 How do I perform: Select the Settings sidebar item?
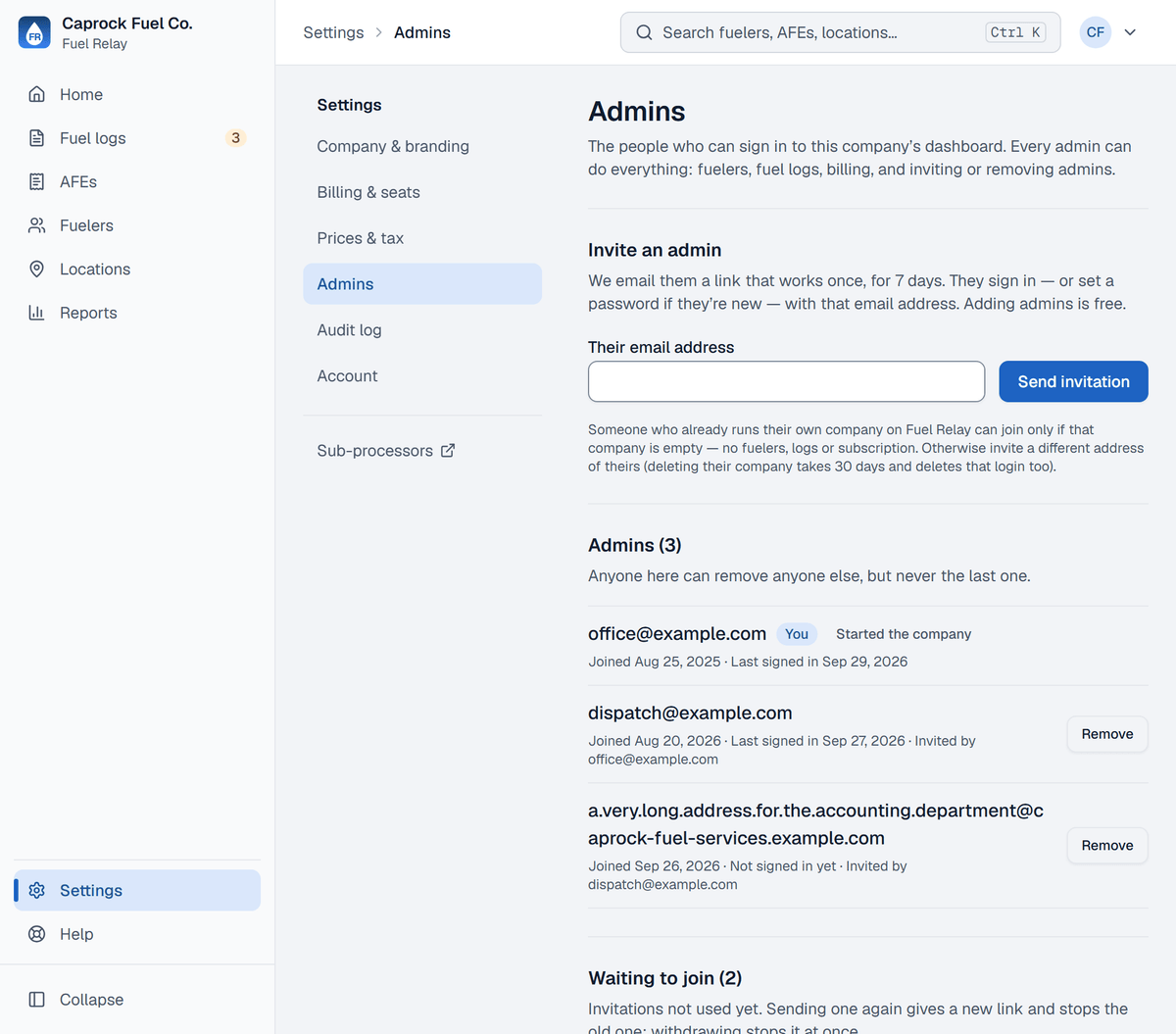[x=137, y=890]
